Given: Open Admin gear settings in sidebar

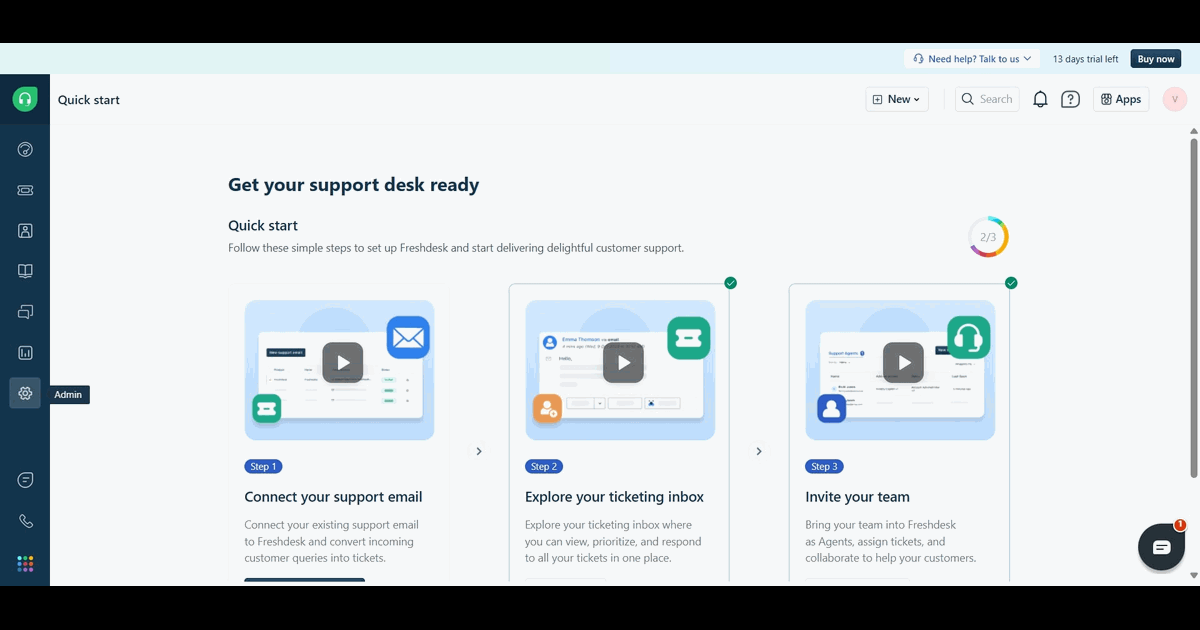Looking at the screenshot, I should [x=25, y=394].
